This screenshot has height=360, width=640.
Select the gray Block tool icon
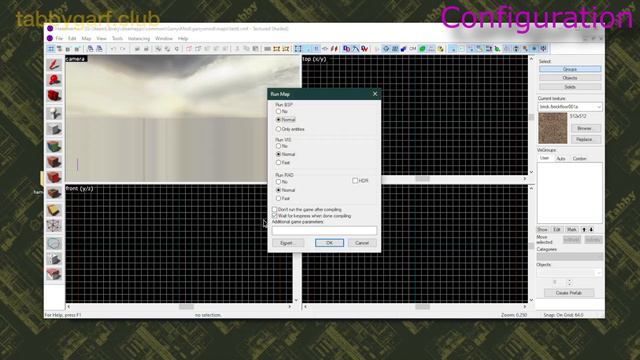tap(54, 129)
